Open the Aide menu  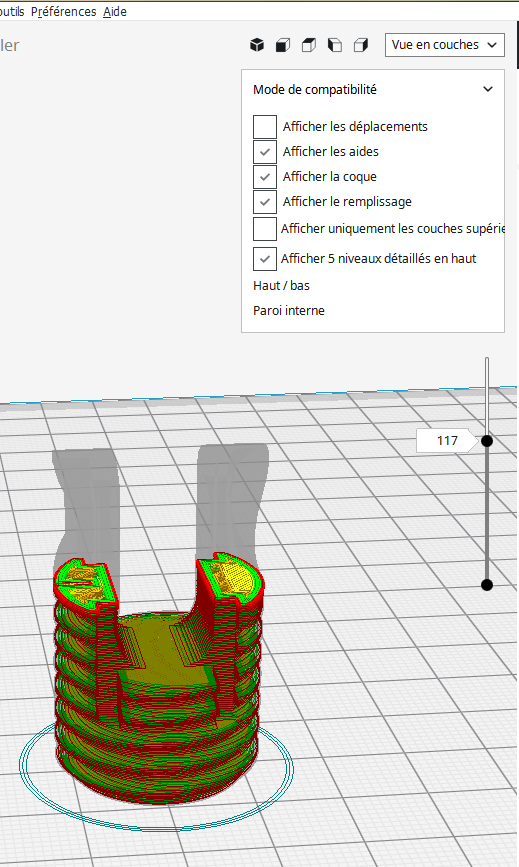pos(115,12)
